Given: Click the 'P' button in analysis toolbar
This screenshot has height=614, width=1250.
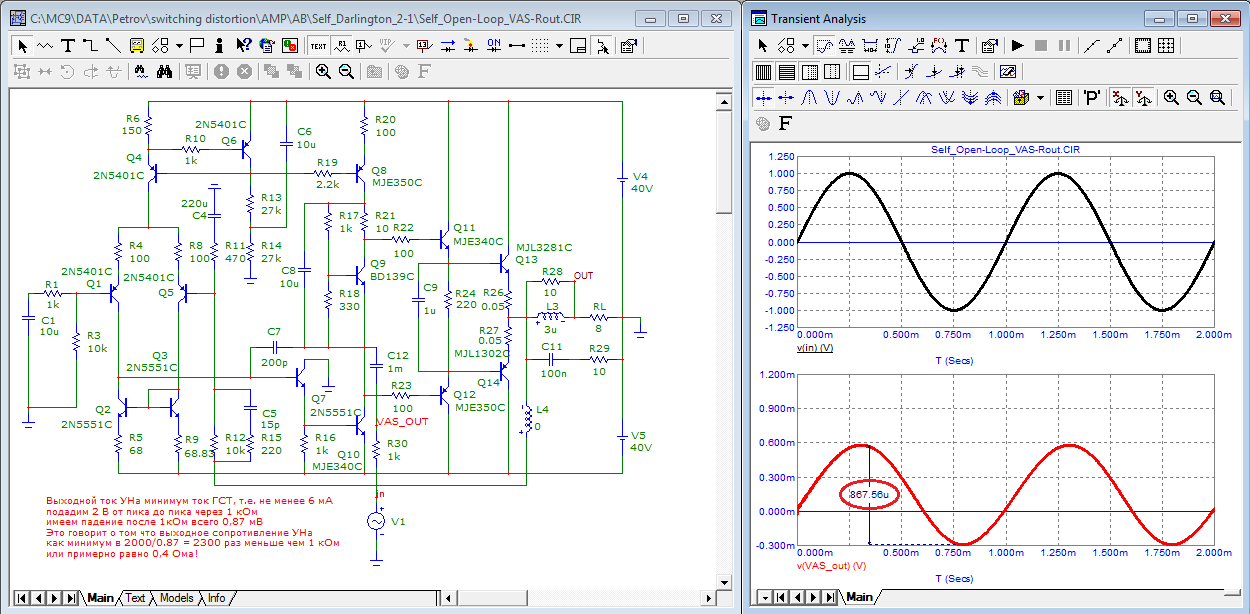Looking at the screenshot, I should [x=1091, y=97].
